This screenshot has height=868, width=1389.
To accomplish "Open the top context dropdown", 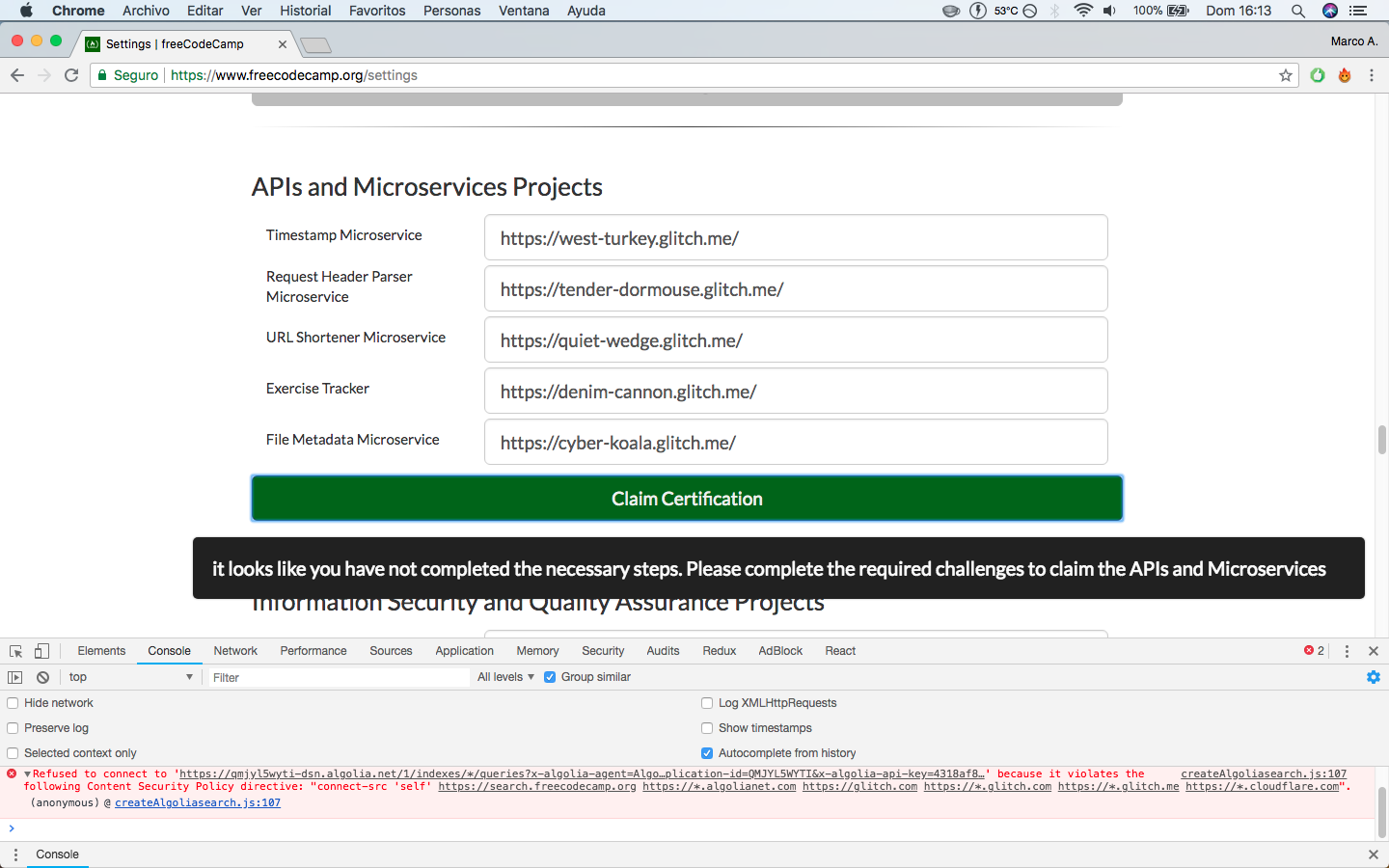I will [x=130, y=677].
